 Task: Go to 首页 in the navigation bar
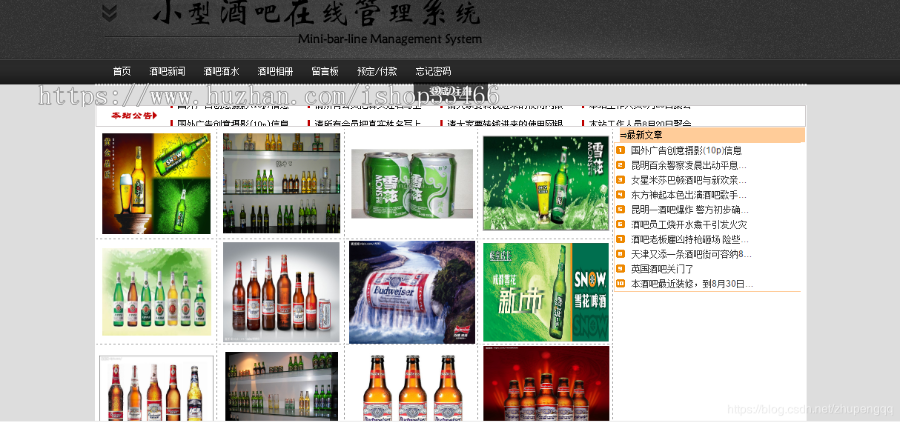point(122,72)
